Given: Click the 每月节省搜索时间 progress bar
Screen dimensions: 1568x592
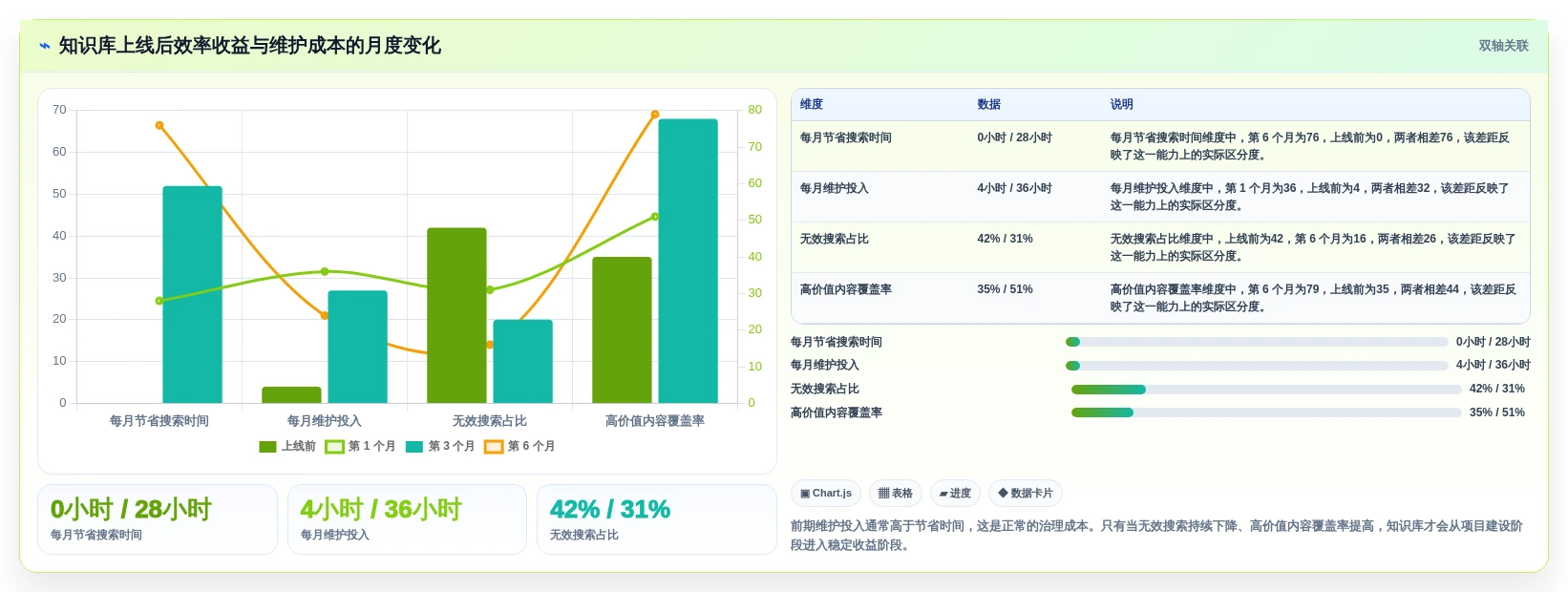Looking at the screenshot, I should [x=1257, y=342].
